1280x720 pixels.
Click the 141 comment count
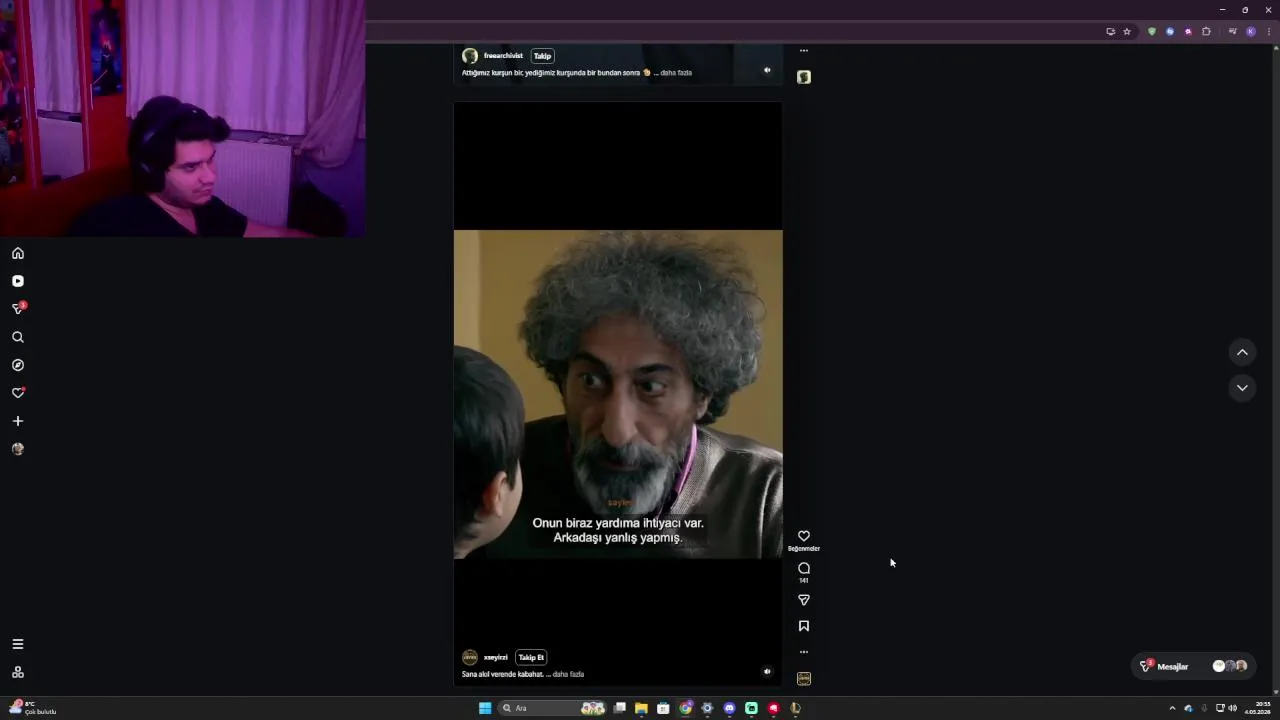click(x=803, y=580)
